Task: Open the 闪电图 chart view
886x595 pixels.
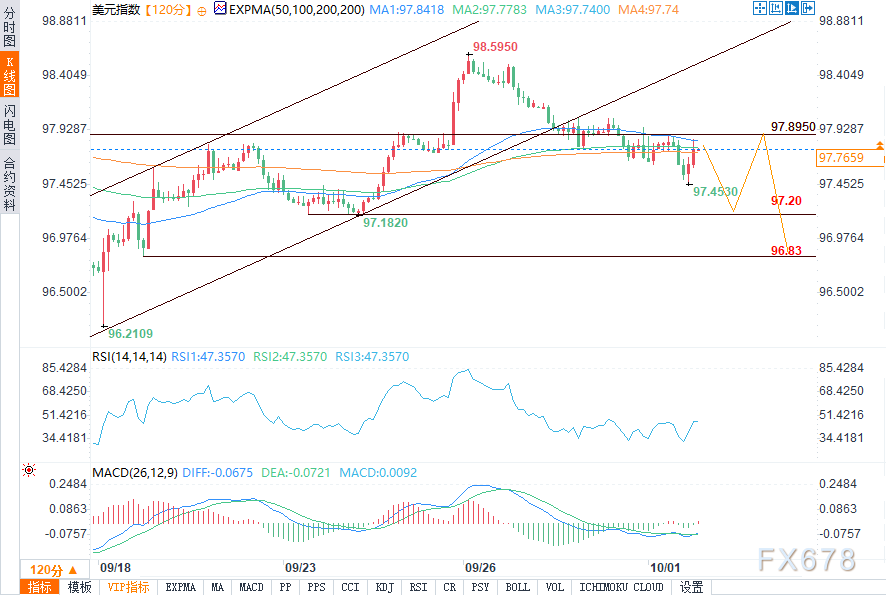Action: coord(9,126)
